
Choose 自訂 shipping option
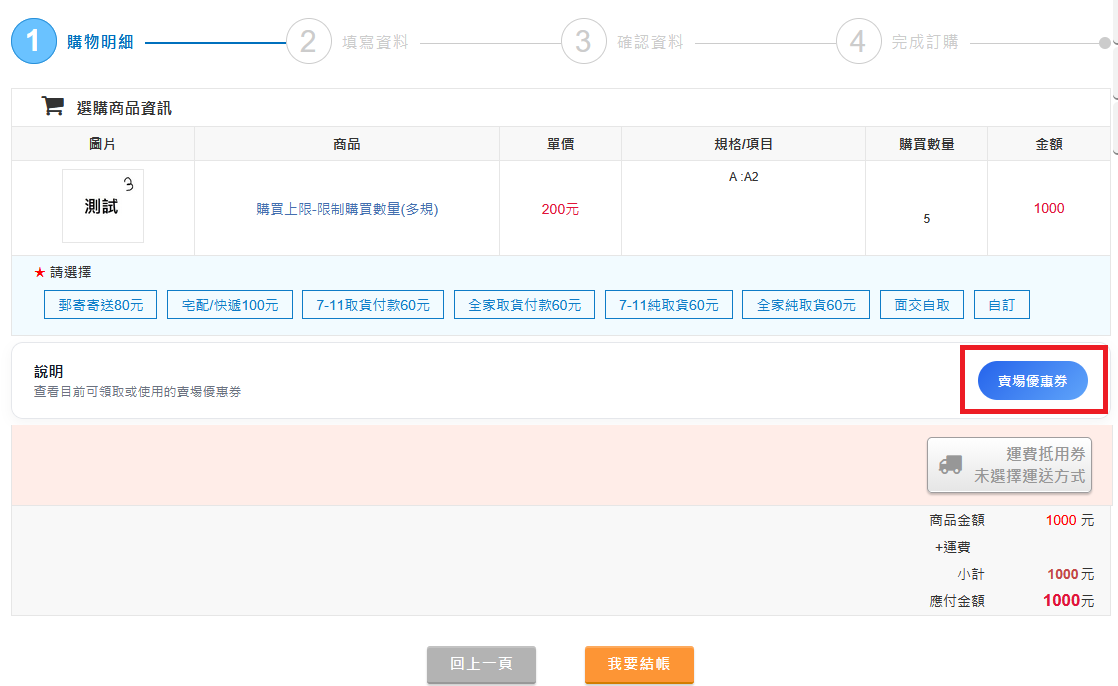[x=1001, y=305]
